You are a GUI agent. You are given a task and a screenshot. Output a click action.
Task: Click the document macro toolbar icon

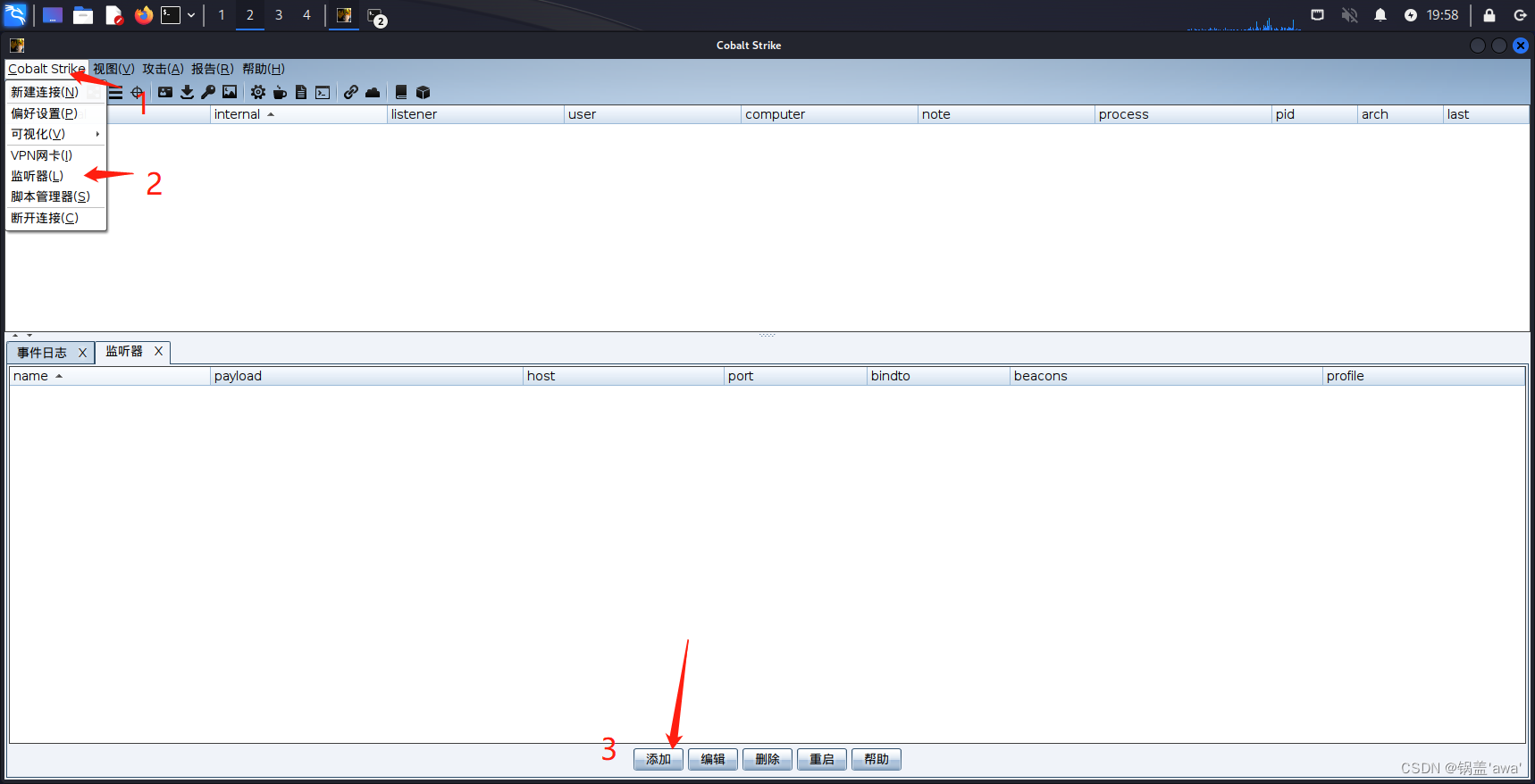pos(301,92)
